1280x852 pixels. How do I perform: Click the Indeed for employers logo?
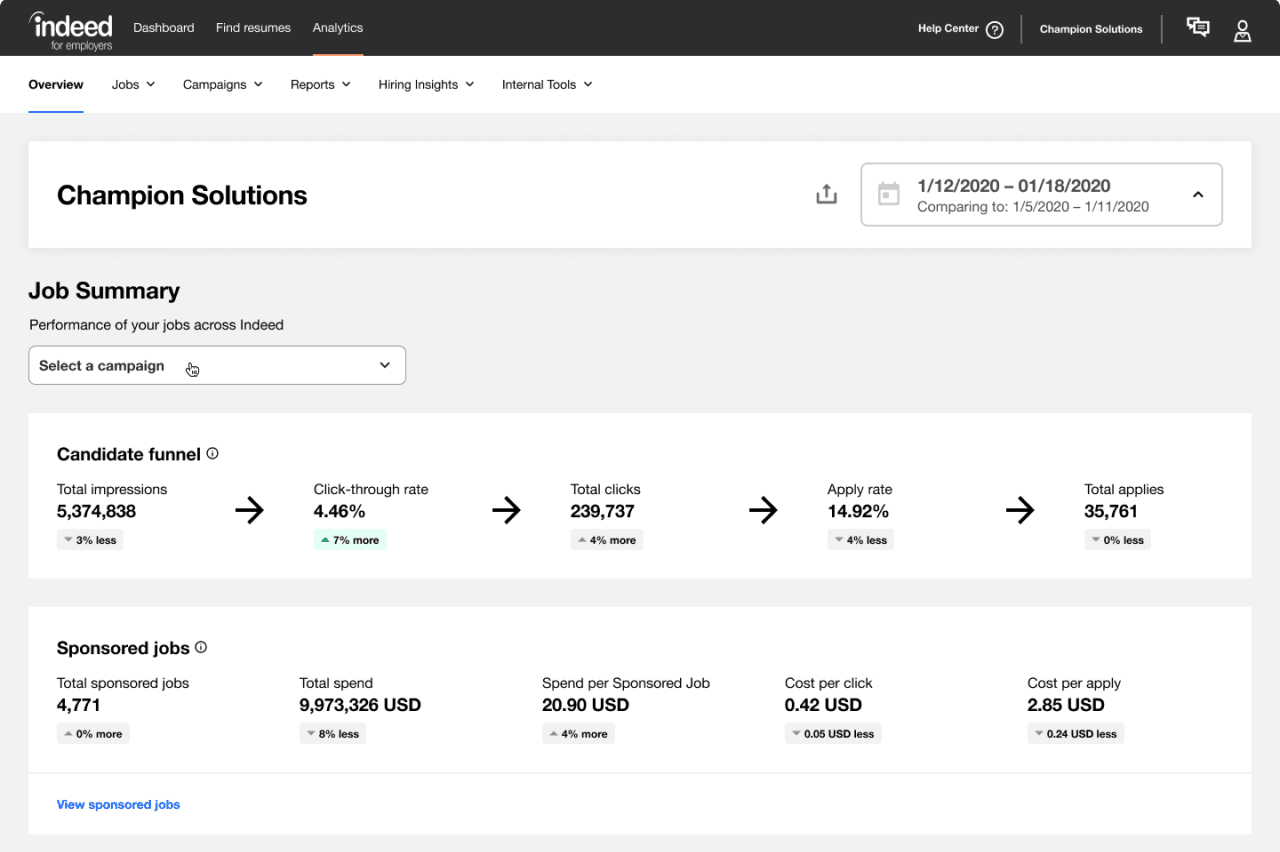[71, 29]
